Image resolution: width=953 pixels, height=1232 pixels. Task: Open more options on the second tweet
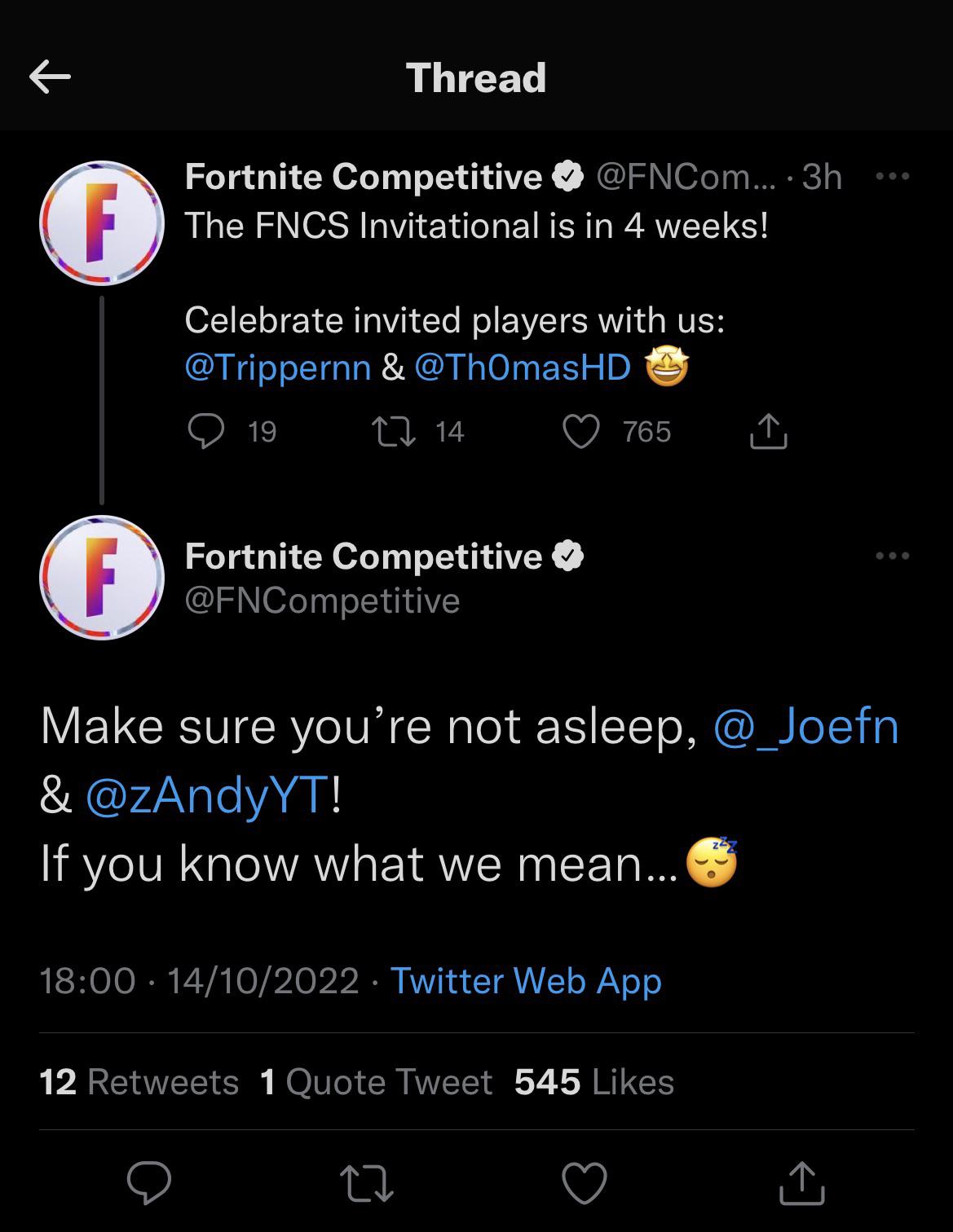click(893, 555)
